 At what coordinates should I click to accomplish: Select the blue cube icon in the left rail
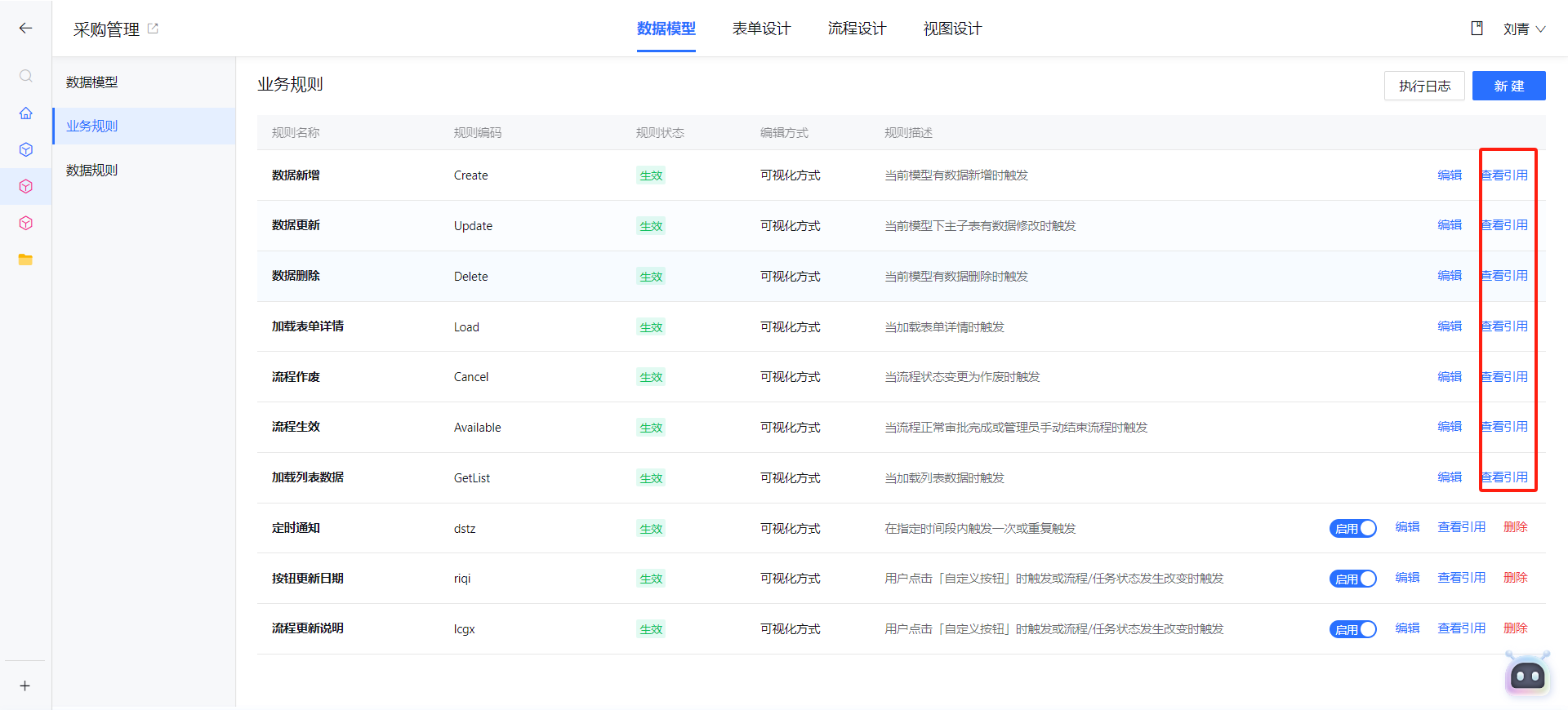point(26,149)
